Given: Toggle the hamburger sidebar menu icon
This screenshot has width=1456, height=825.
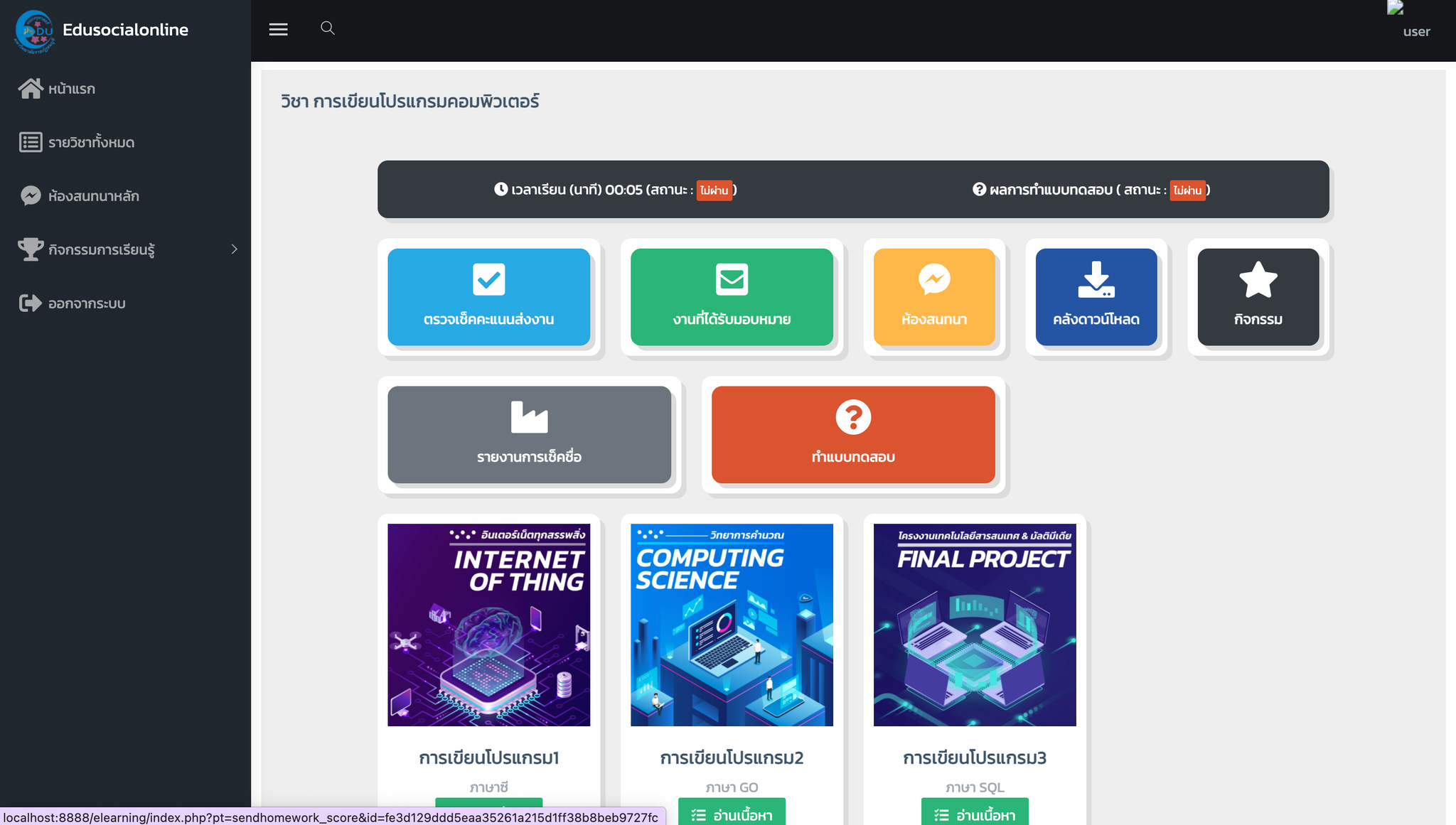Looking at the screenshot, I should (x=278, y=29).
